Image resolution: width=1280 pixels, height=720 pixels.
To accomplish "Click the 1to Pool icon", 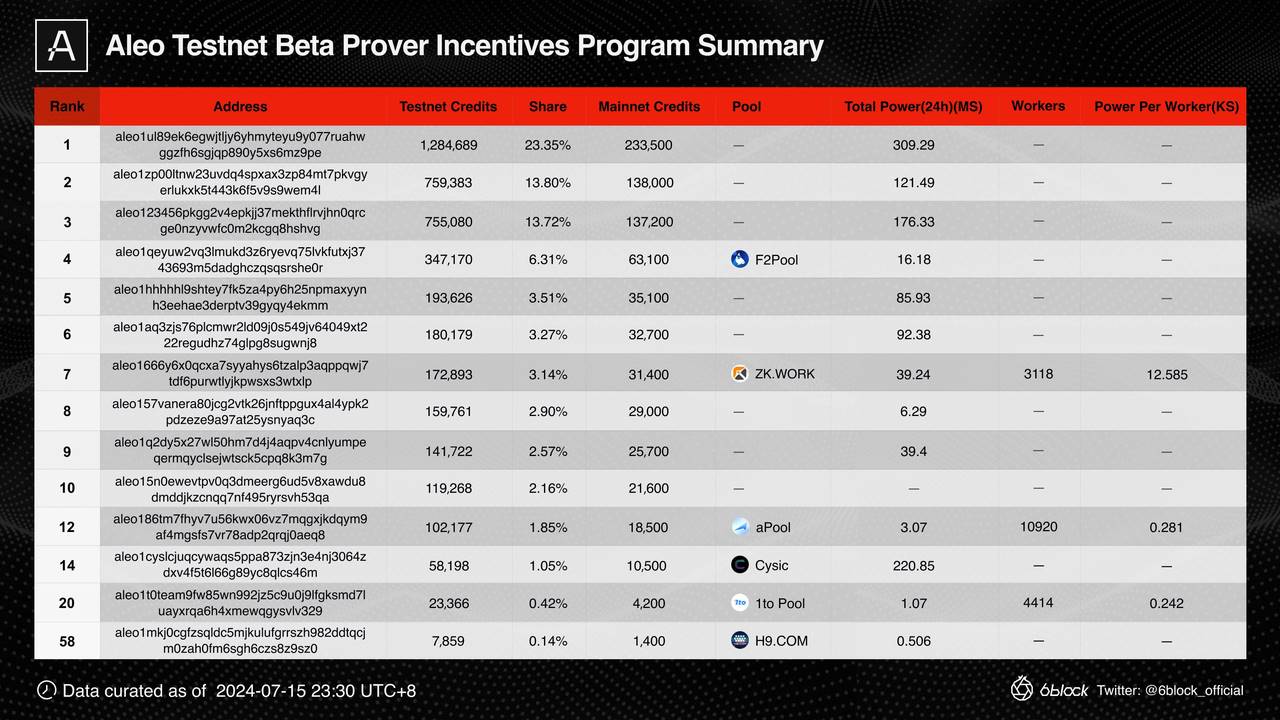I will coord(740,603).
